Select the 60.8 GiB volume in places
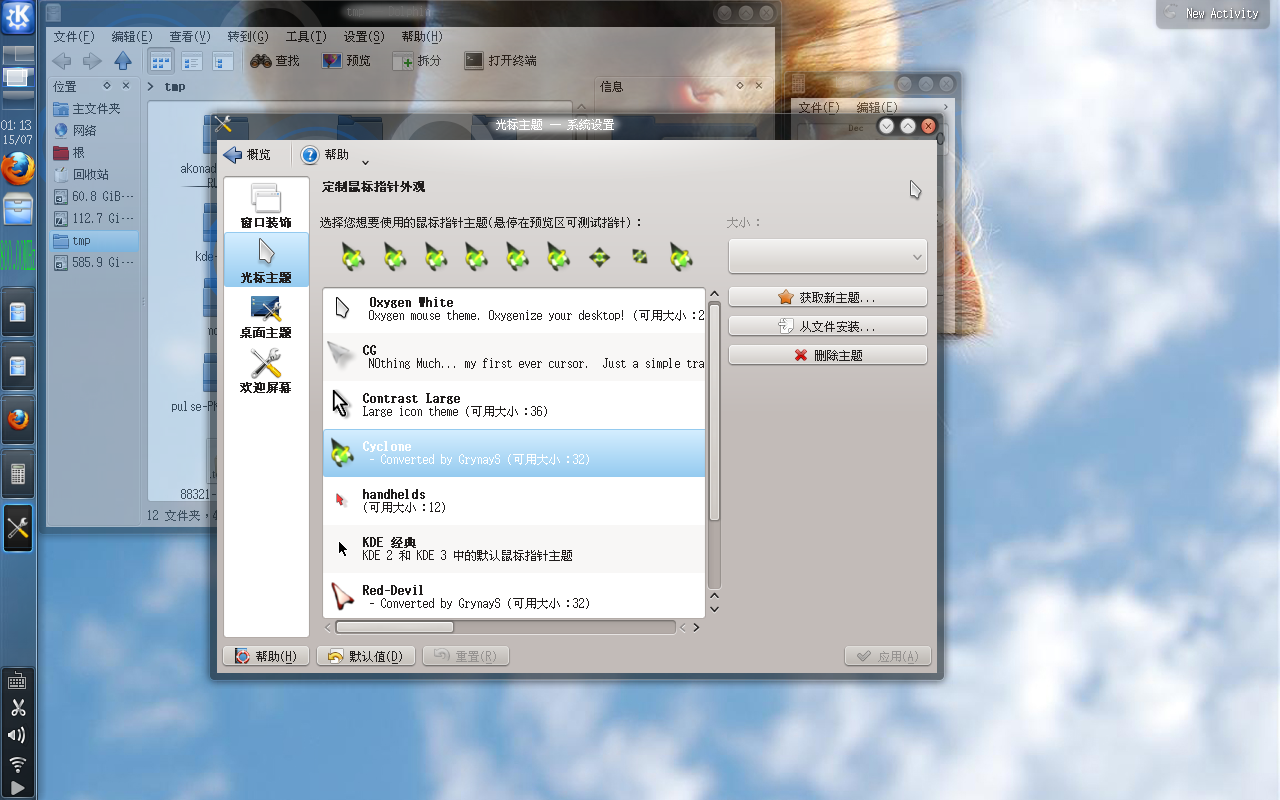This screenshot has height=800, width=1280. tap(94, 196)
